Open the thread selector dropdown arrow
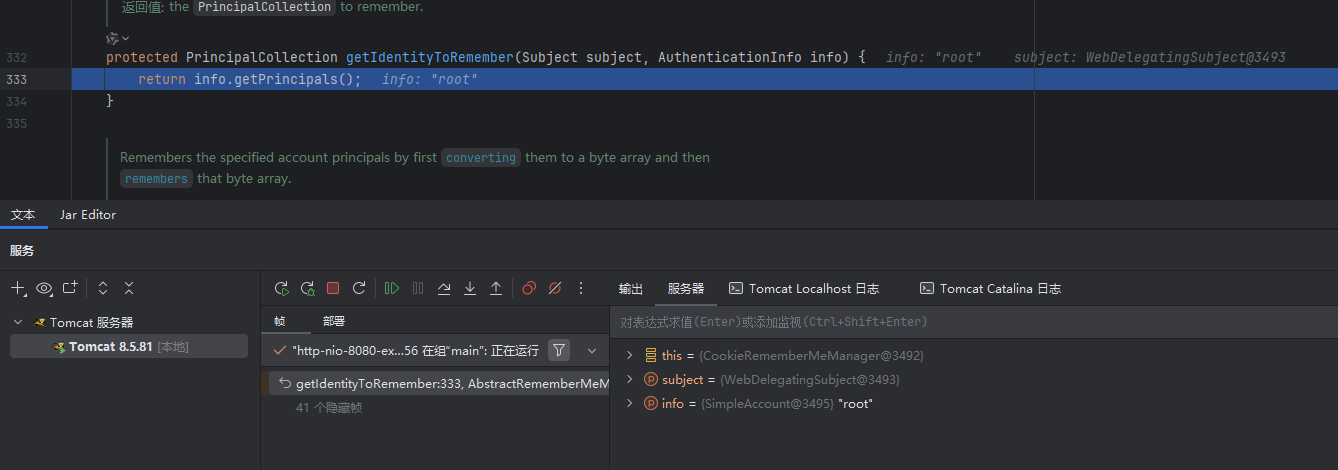 point(591,350)
